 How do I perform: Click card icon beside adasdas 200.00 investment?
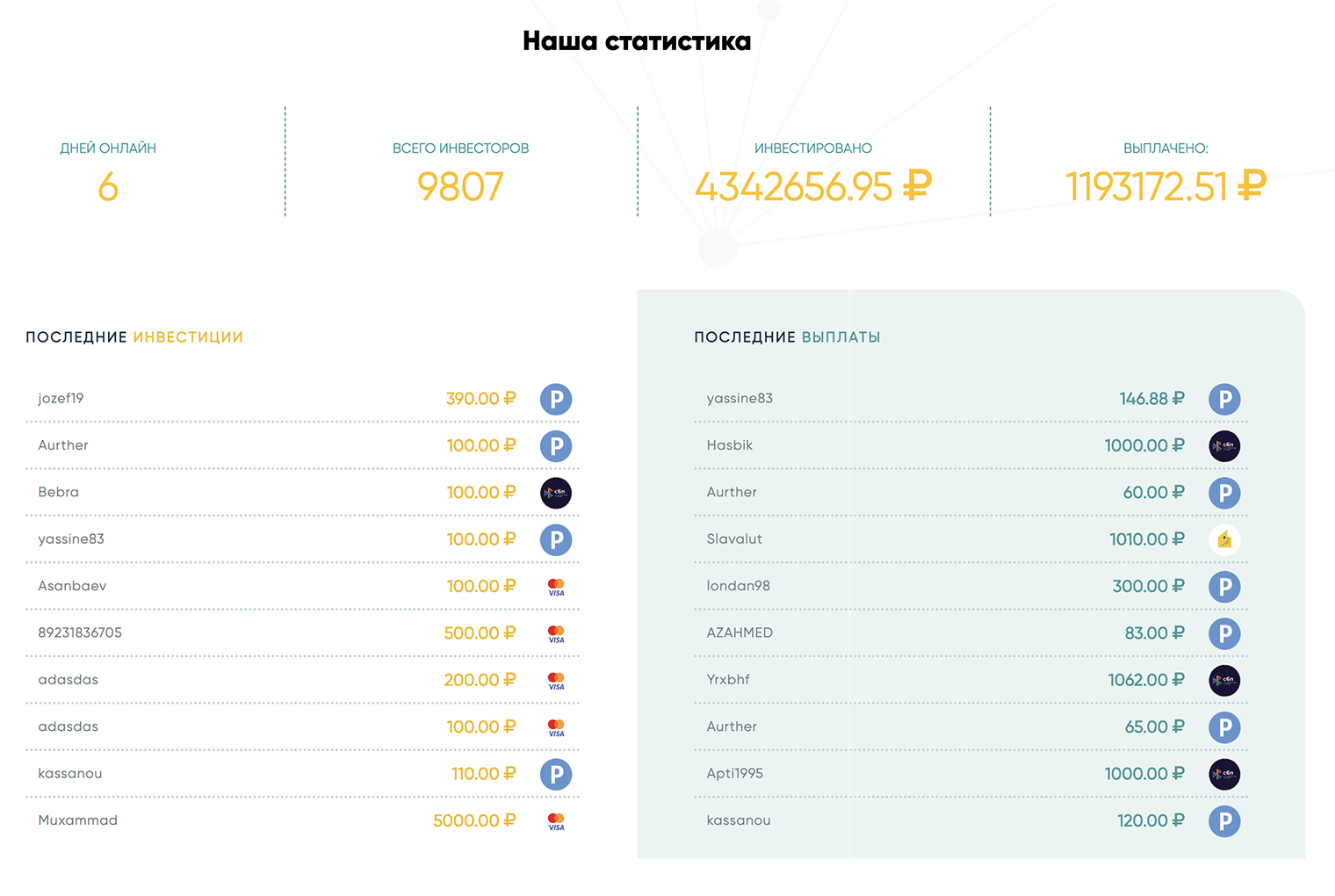(556, 681)
